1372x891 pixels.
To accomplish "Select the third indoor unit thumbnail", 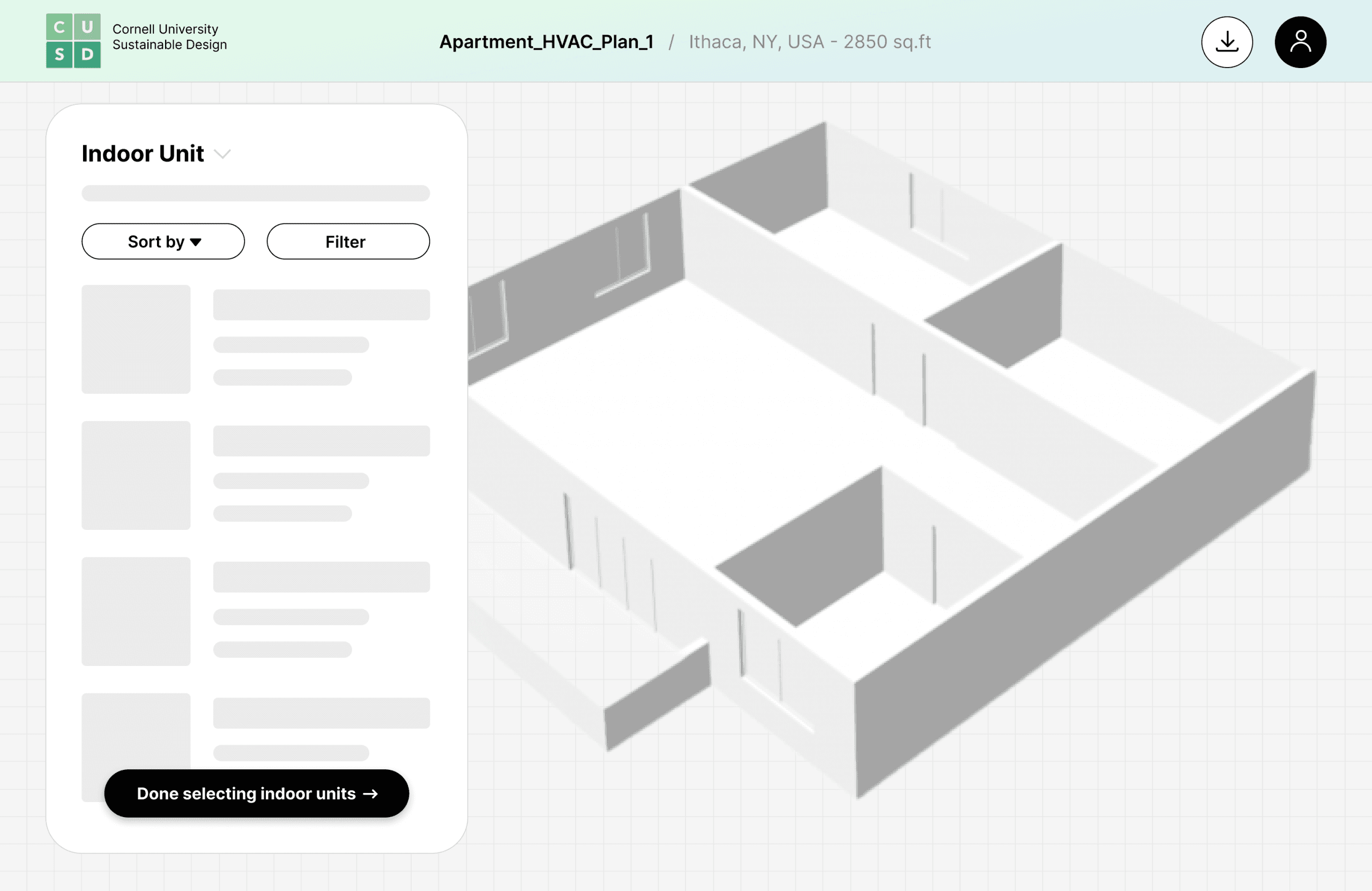I will 136,611.
